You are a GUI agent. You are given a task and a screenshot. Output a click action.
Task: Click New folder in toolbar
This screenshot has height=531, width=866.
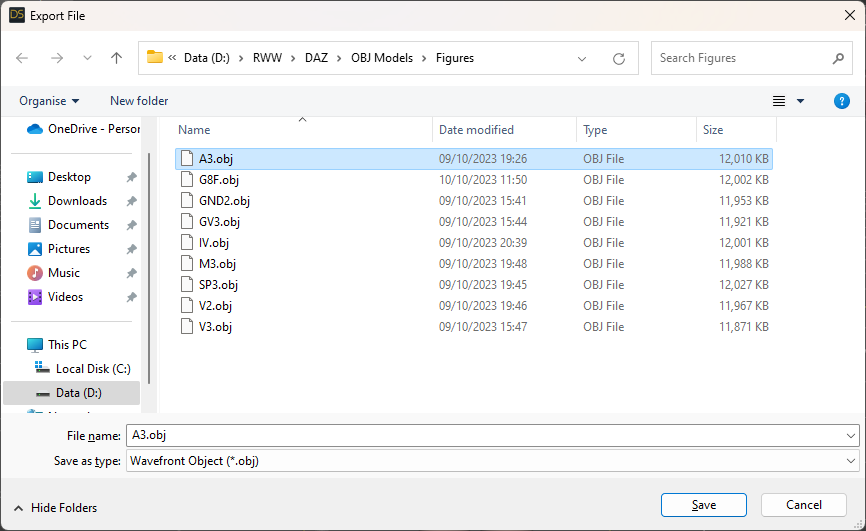pos(139,101)
